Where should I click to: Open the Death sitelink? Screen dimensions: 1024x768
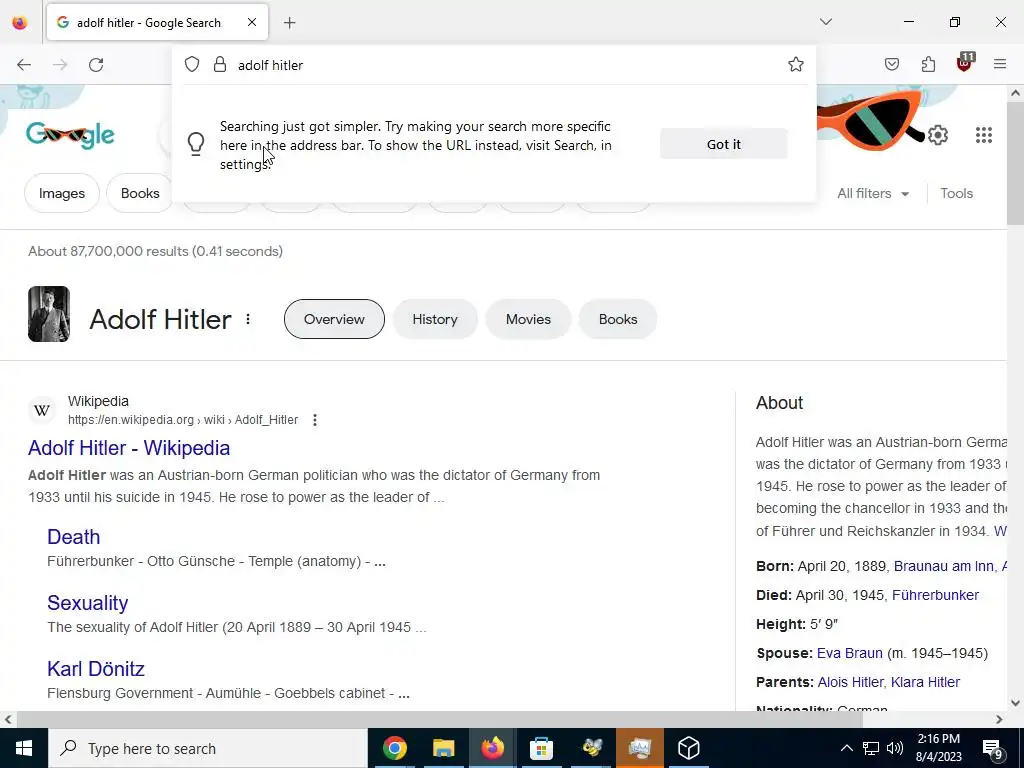(x=74, y=537)
